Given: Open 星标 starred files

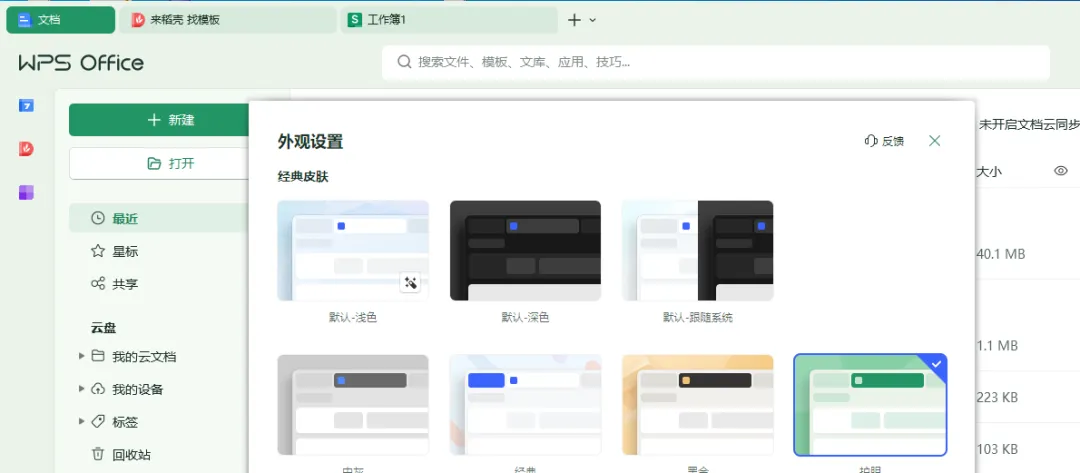Looking at the screenshot, I should point(114,251).
